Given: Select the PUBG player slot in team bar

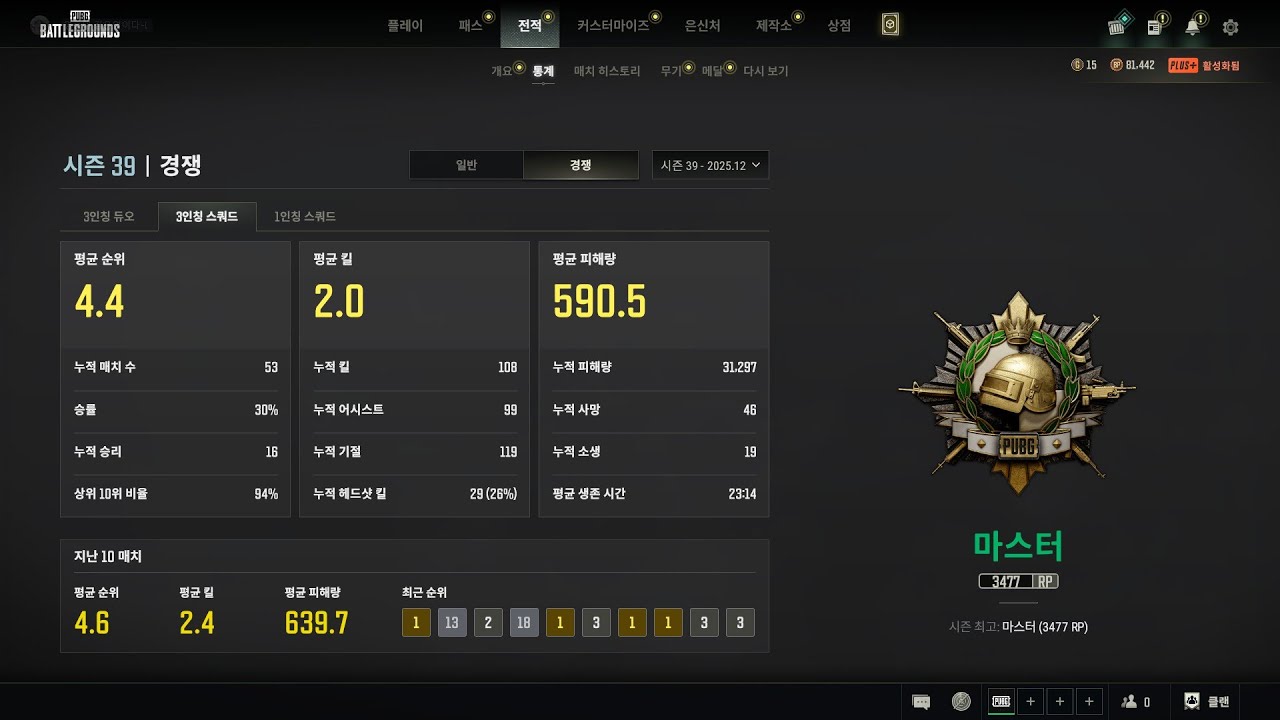Looking at the screenshot, I should pos(1001,702).
